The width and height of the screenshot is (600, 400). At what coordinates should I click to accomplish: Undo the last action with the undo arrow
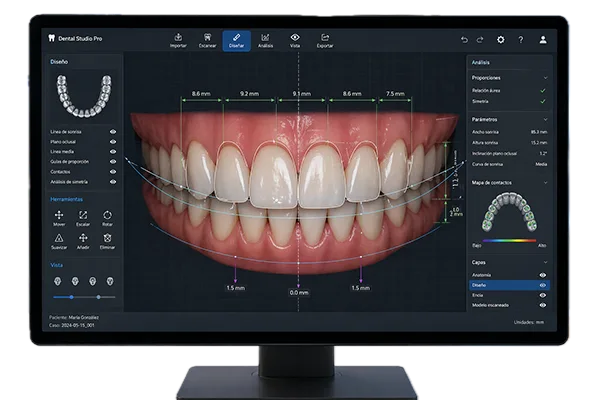pyautogui.click(x=465, y=40)
